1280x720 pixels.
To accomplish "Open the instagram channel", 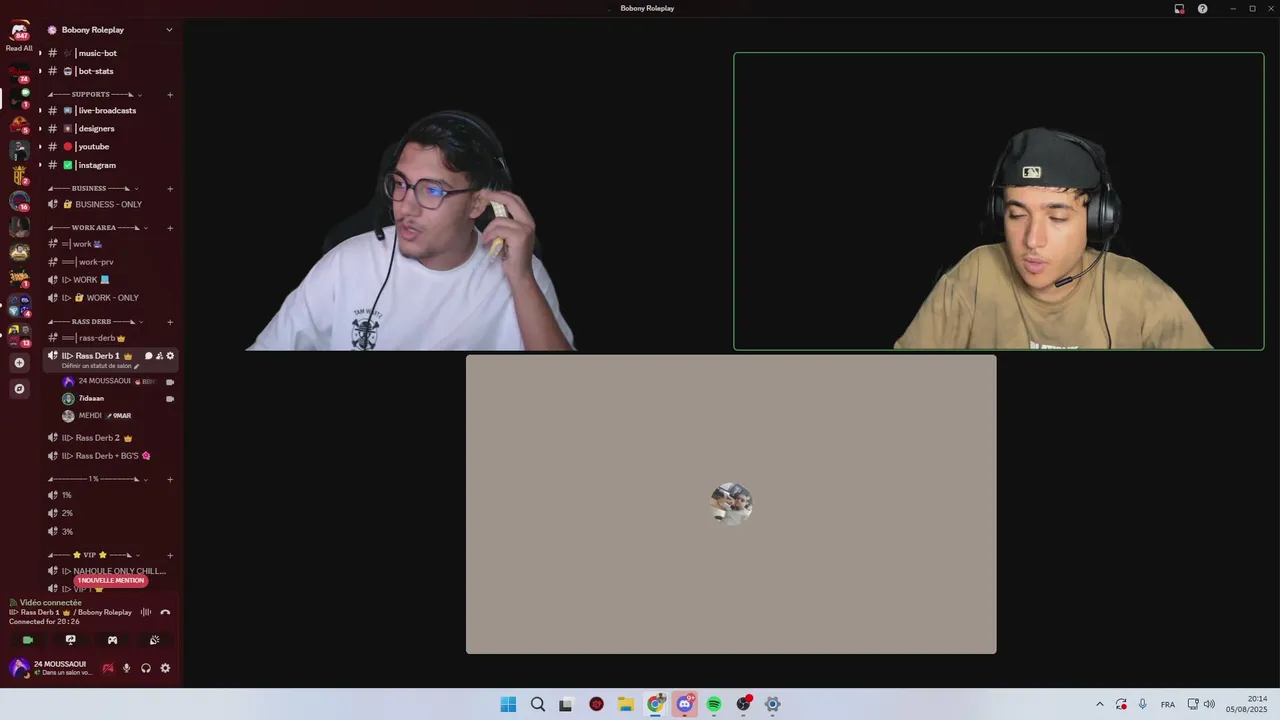I will (x=110, y=165).
